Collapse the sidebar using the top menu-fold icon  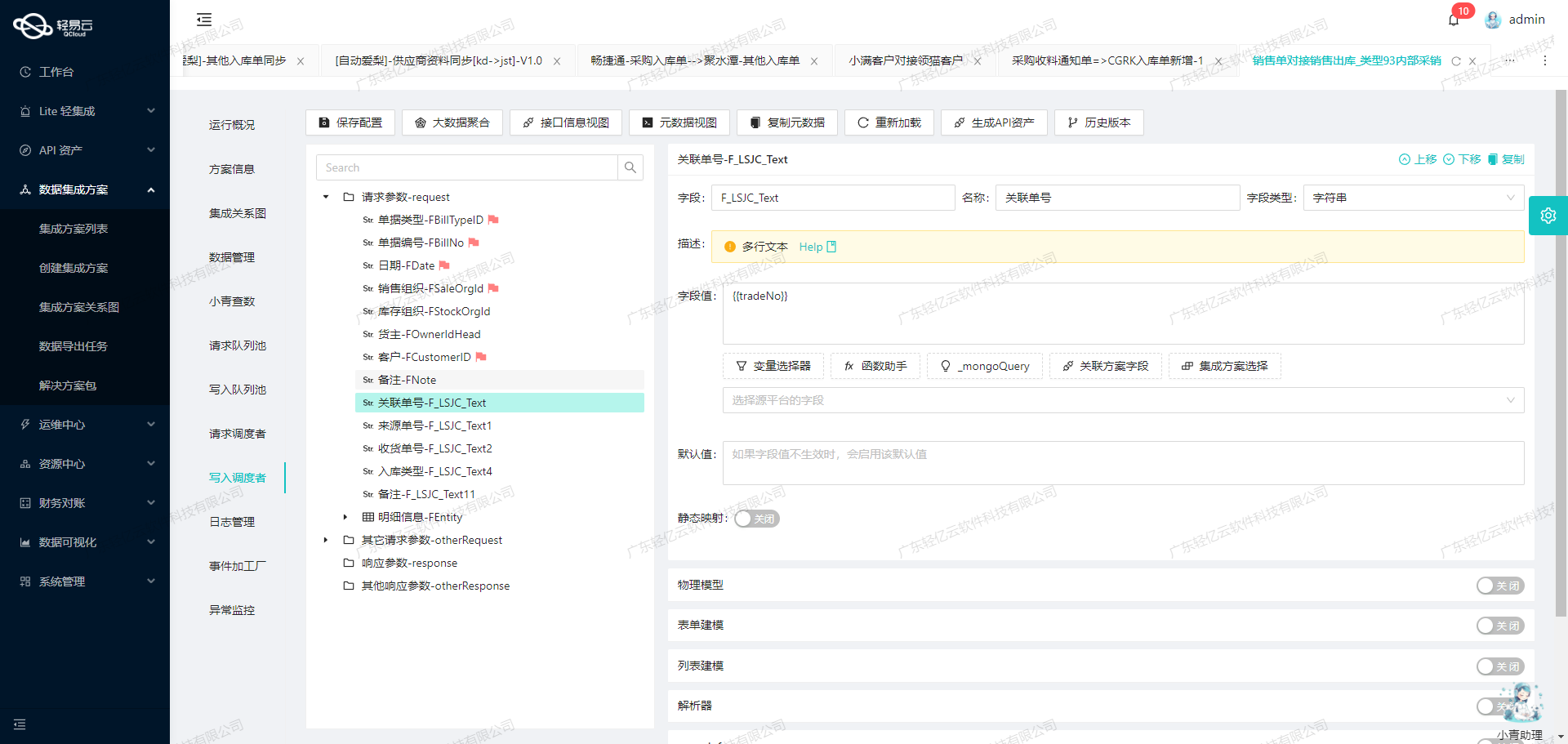pyautogui.click(x=204, y=20)
